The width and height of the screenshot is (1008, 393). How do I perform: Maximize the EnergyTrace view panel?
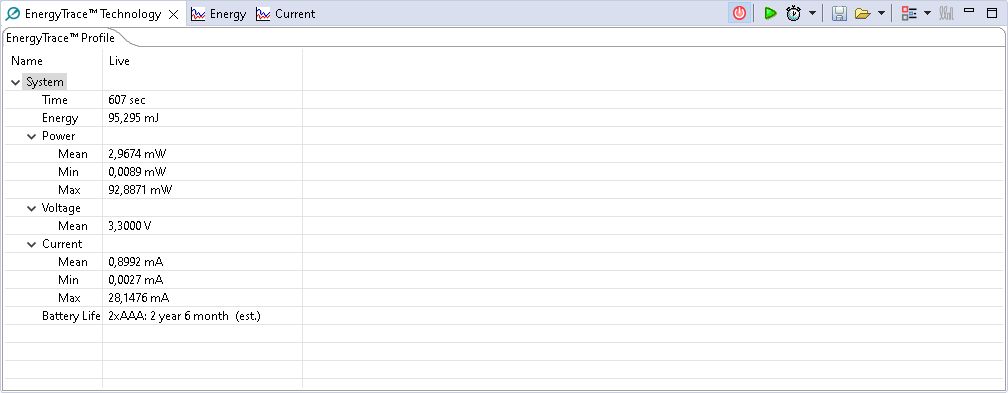tap(992, 12)
